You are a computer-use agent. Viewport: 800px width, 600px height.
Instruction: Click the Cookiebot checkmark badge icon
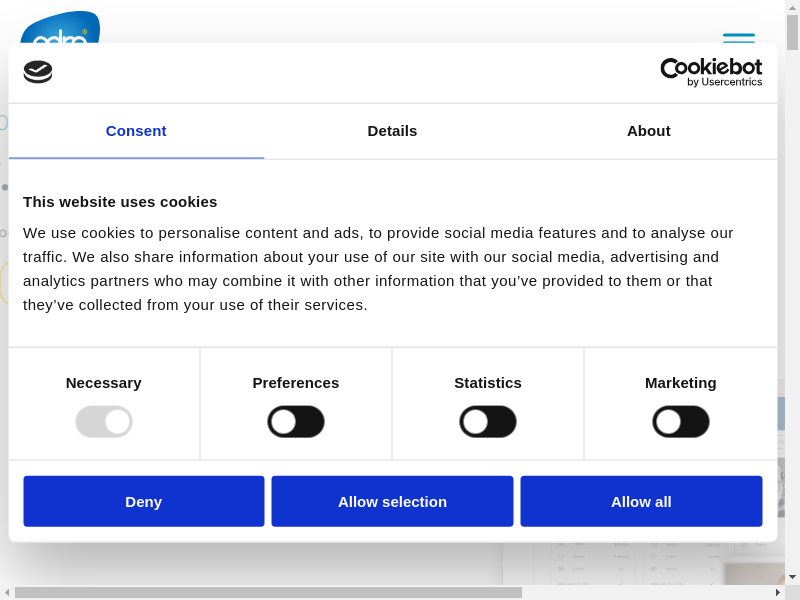click(x=38, y=72)
